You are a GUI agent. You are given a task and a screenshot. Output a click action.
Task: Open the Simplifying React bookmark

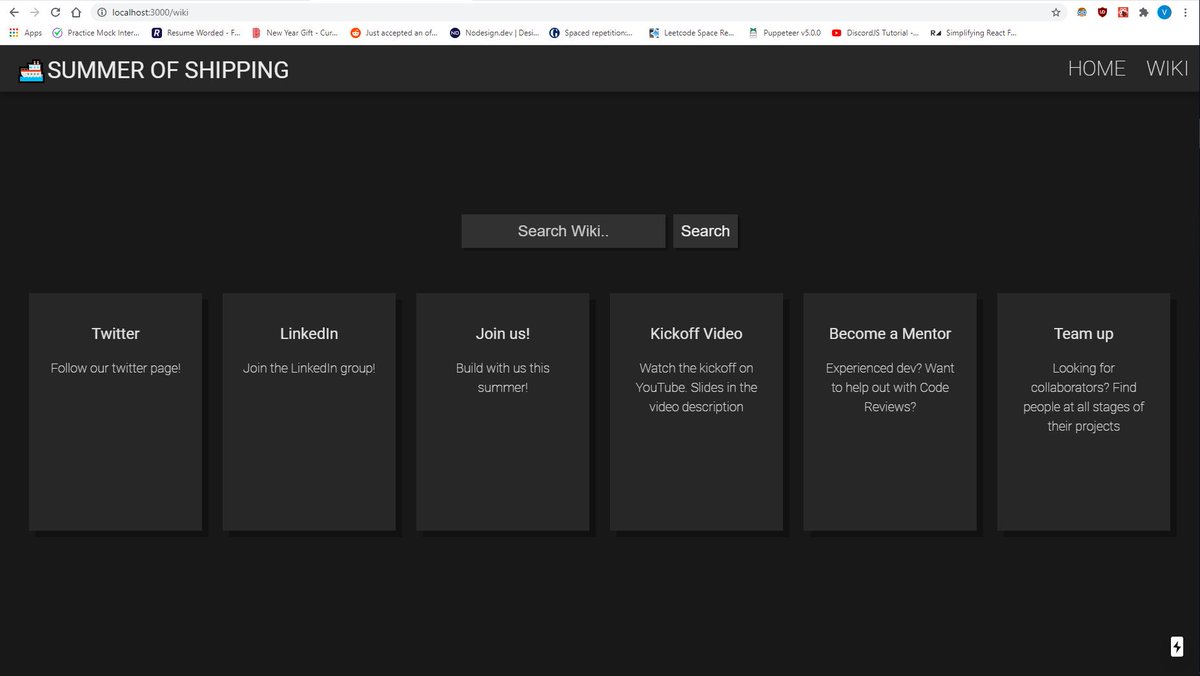click(x=973, y=32)
